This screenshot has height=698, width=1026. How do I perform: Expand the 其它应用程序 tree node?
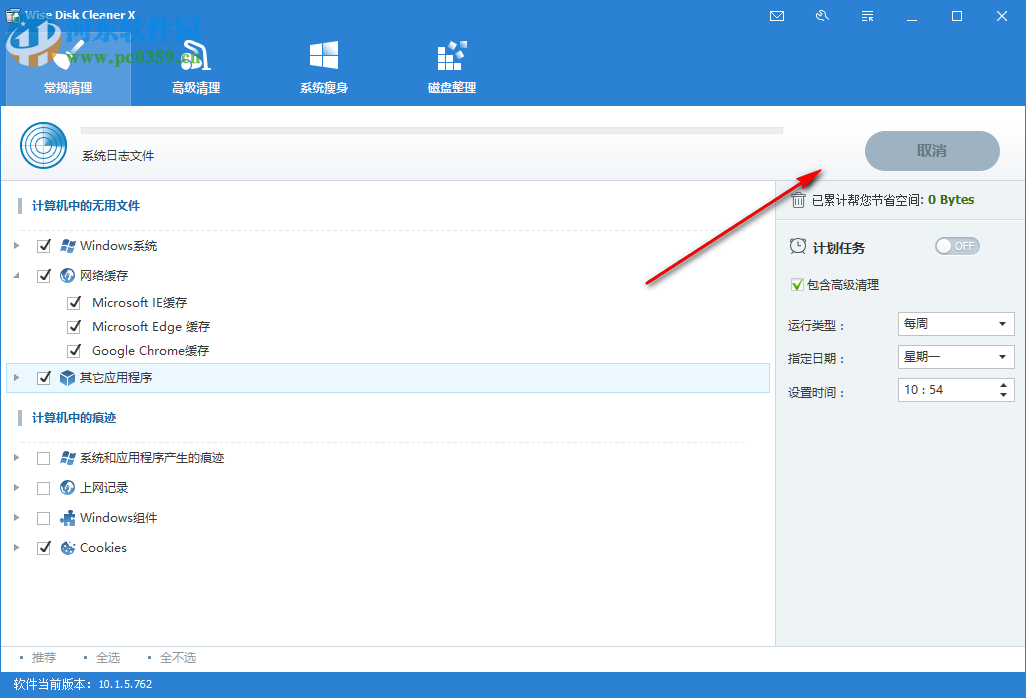(x=16, y=378)
